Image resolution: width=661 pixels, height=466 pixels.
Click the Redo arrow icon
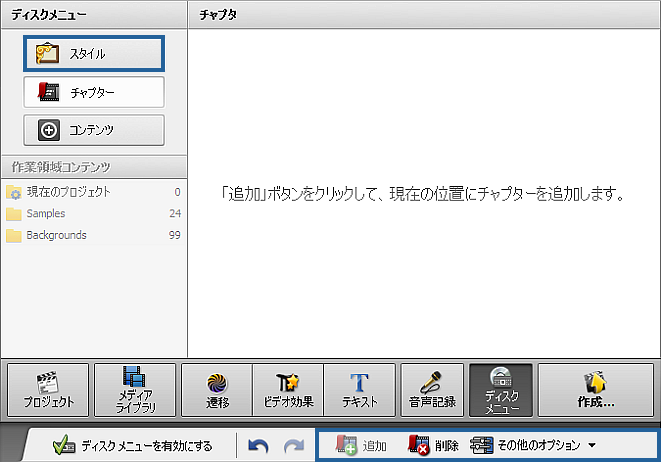tap(294, 446)
